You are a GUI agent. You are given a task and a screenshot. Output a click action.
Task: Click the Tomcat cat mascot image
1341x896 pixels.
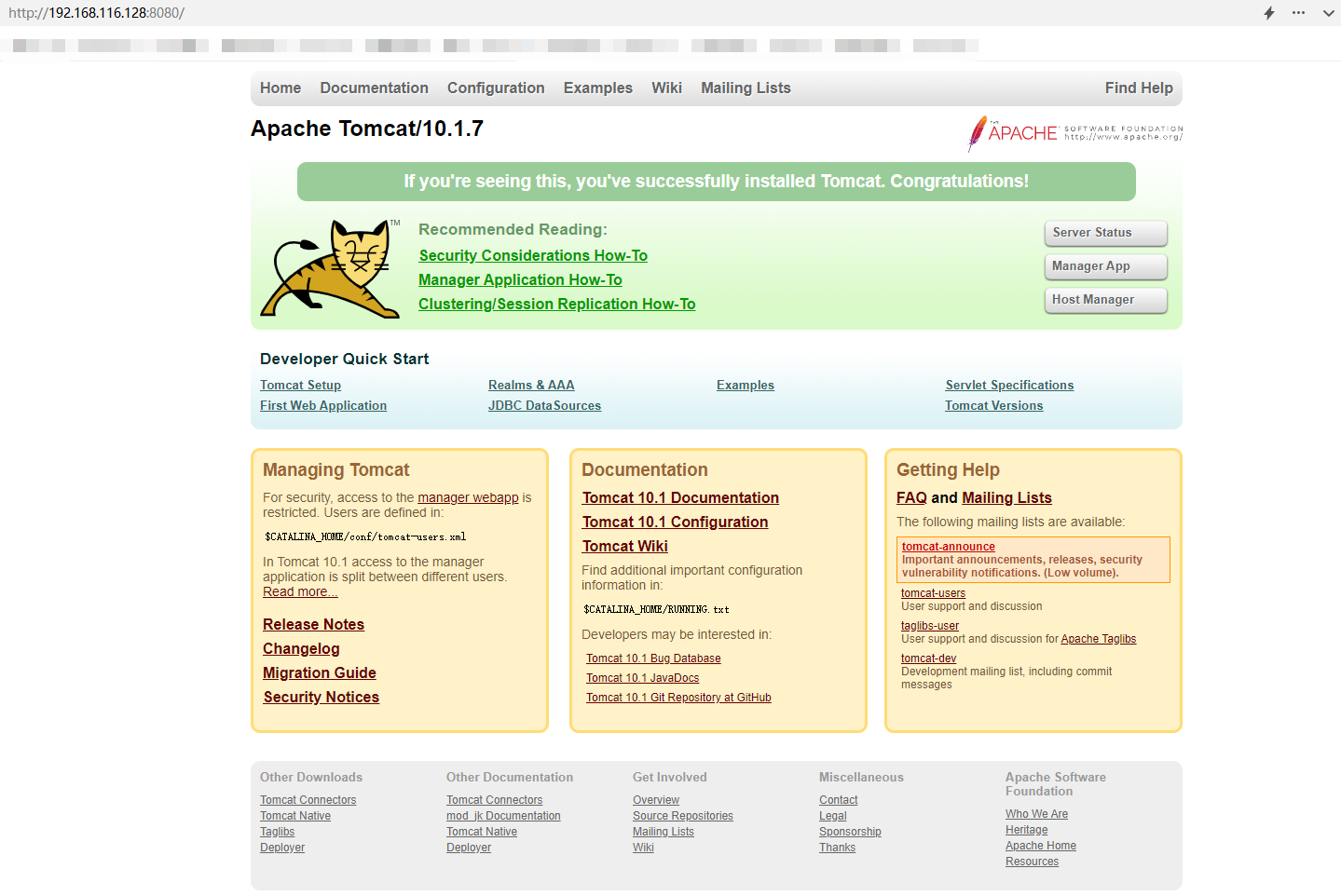330,269
